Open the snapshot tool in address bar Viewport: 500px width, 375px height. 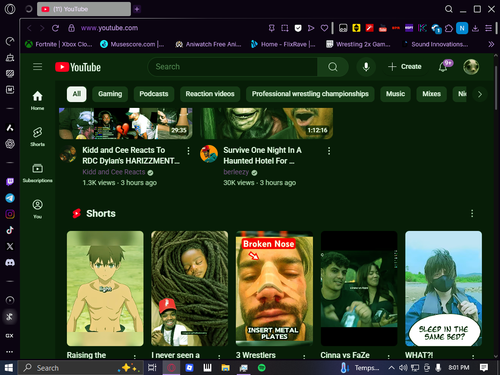click(x=284, y=28)
